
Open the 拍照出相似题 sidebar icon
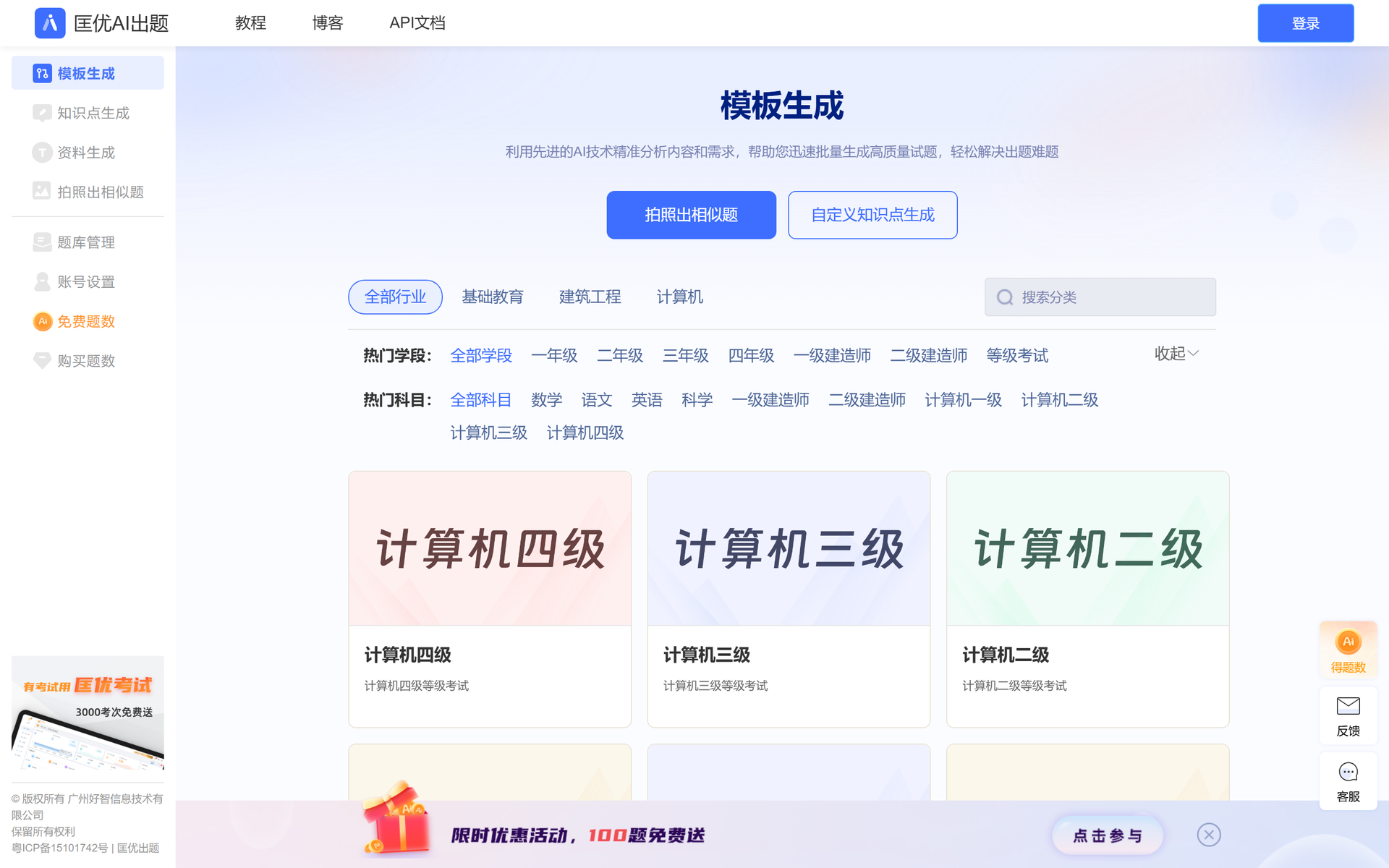click(x=42, y=192)
